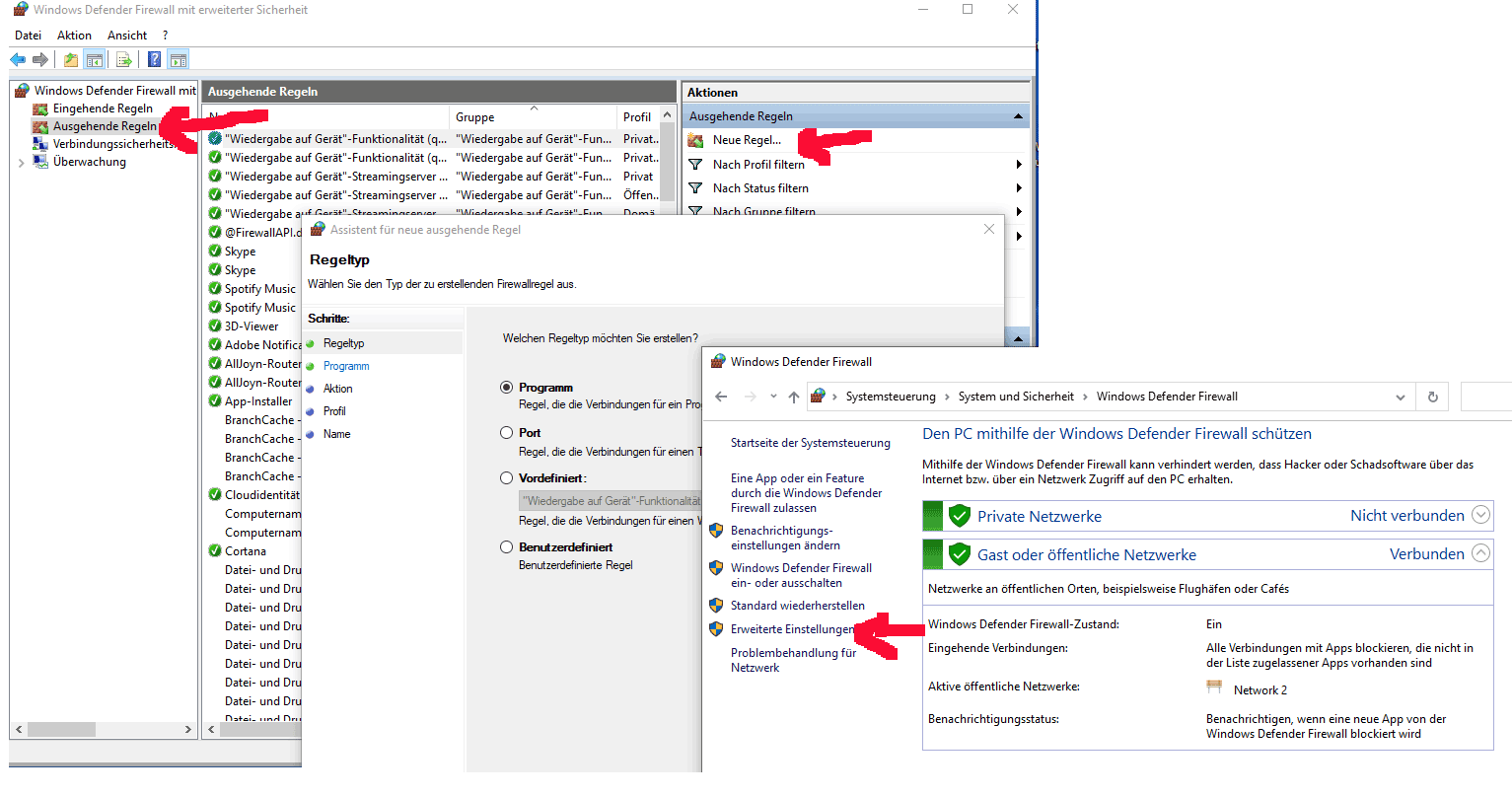The height and width of the screenshot is (796, 1512).
Task: Click the Export list toolbar icon
Action: [x=124, y=60]
